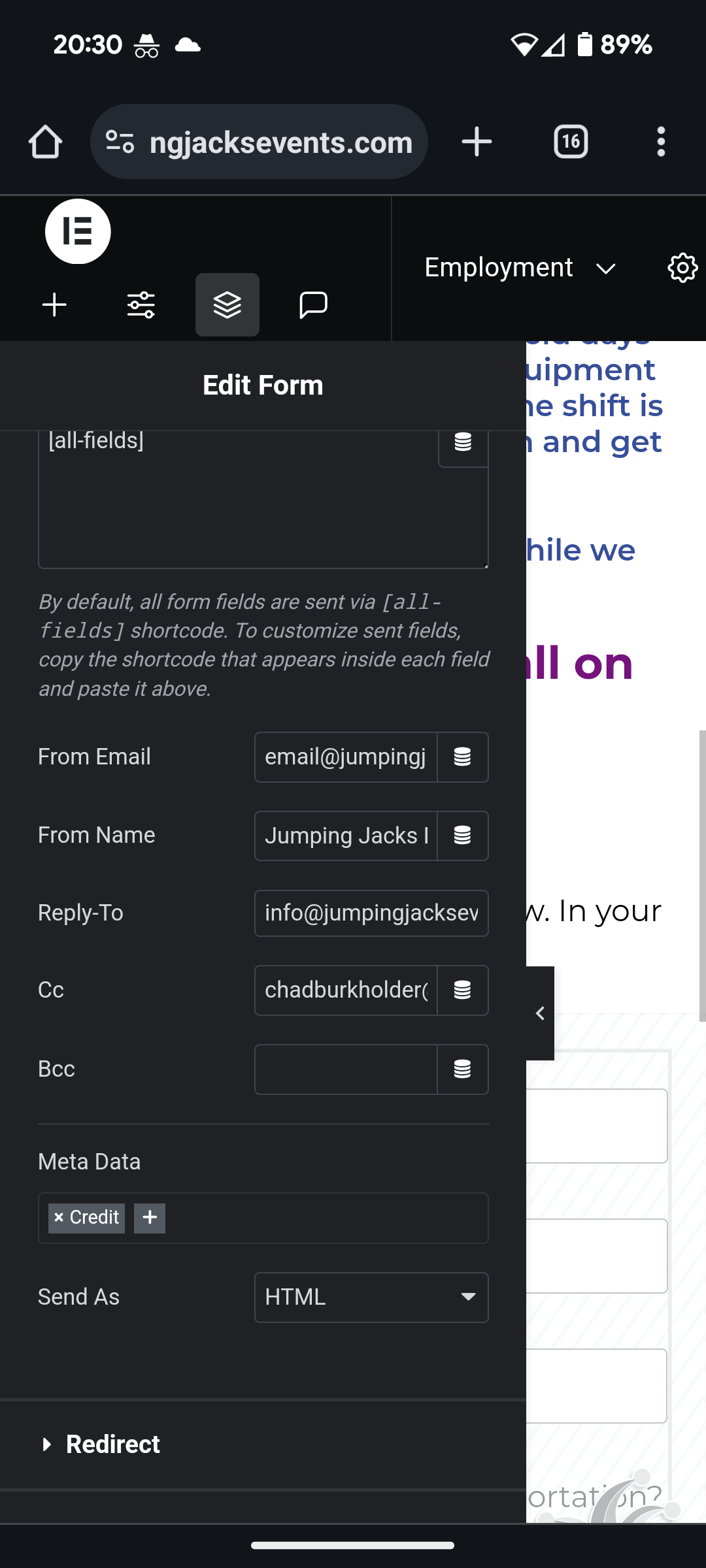Click the Add Element plus icon
This screenshot has width=706, height=1568.
55,305
